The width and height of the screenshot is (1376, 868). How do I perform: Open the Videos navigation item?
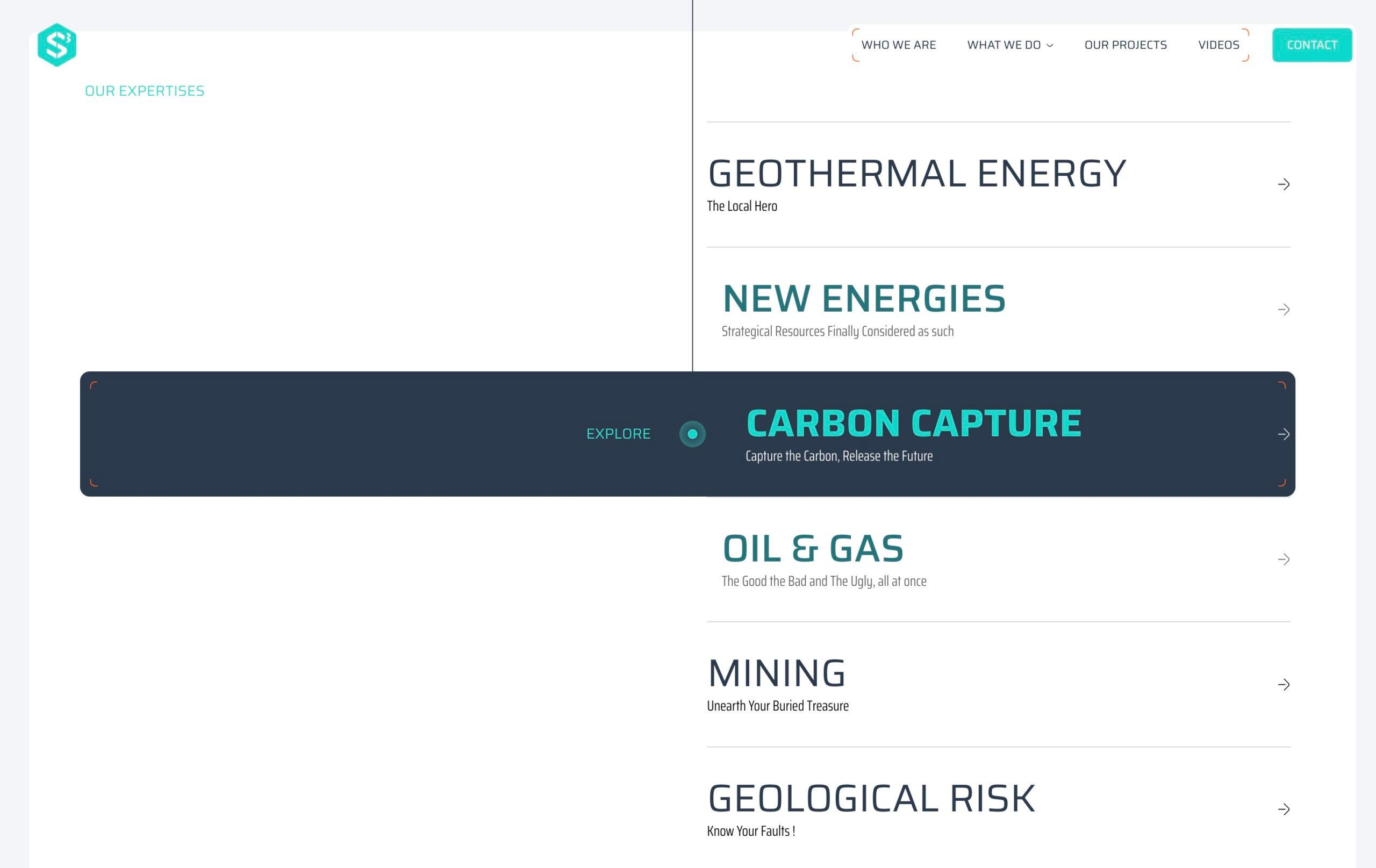pos(1219,45)
